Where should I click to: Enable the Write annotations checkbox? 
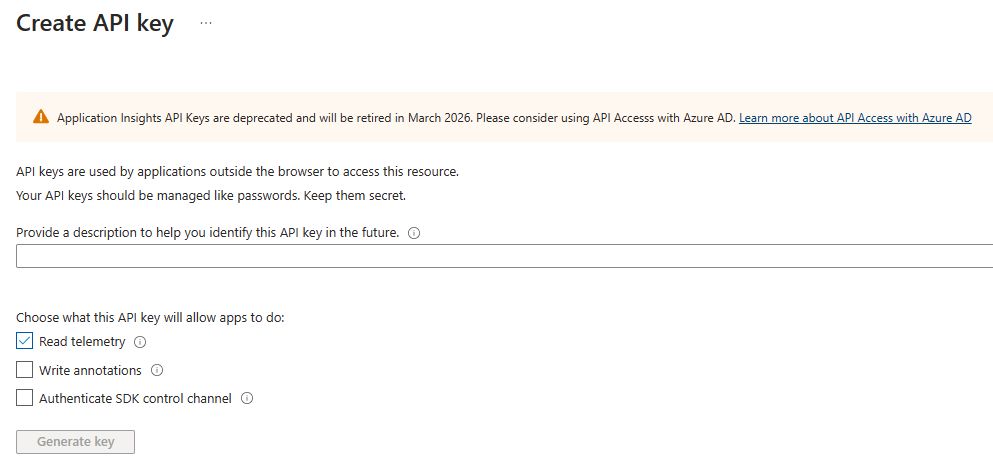click(x=25, y=370)
